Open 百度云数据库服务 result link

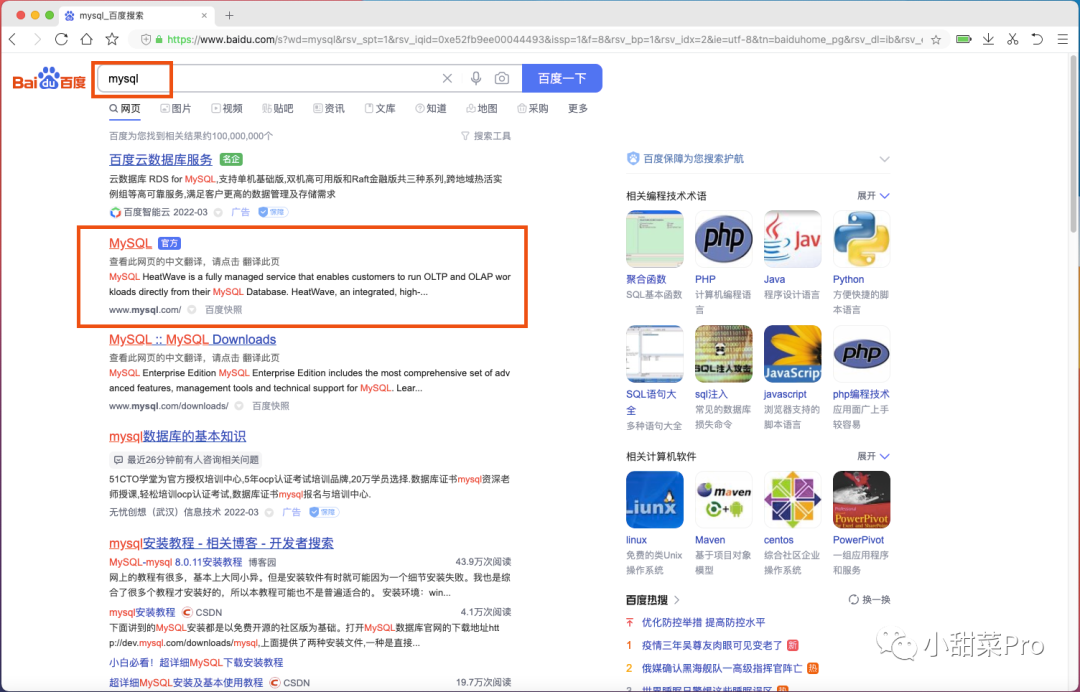pos(160,159)
